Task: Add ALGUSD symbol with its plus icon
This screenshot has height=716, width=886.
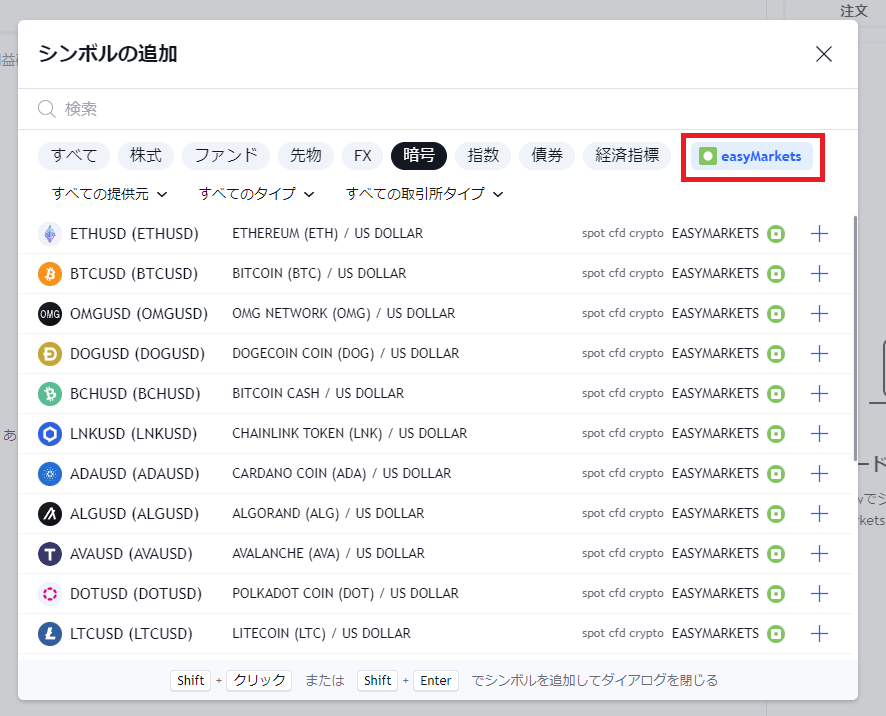Action: [819, 514]
